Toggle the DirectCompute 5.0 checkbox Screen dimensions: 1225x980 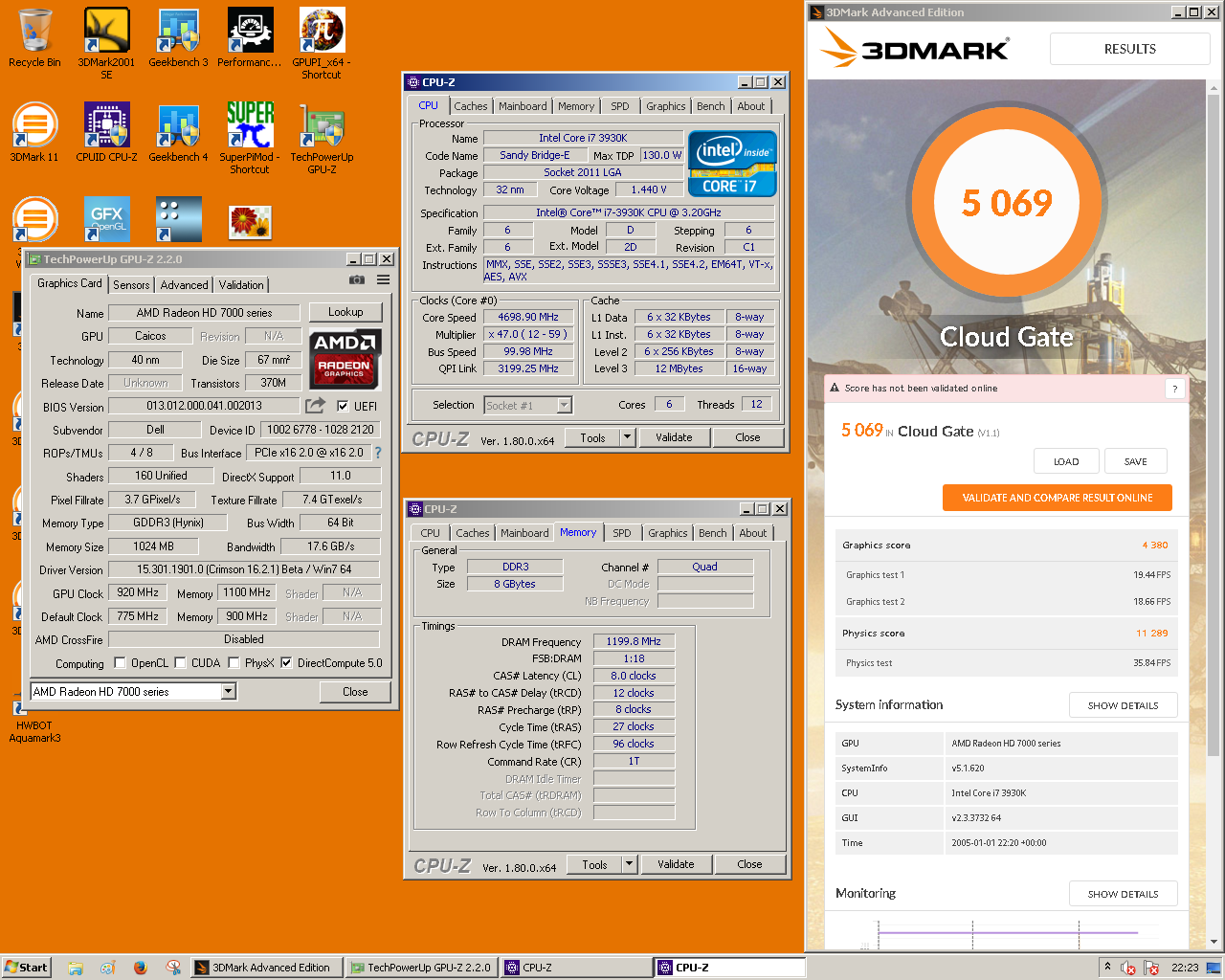[x=286, y=662]
